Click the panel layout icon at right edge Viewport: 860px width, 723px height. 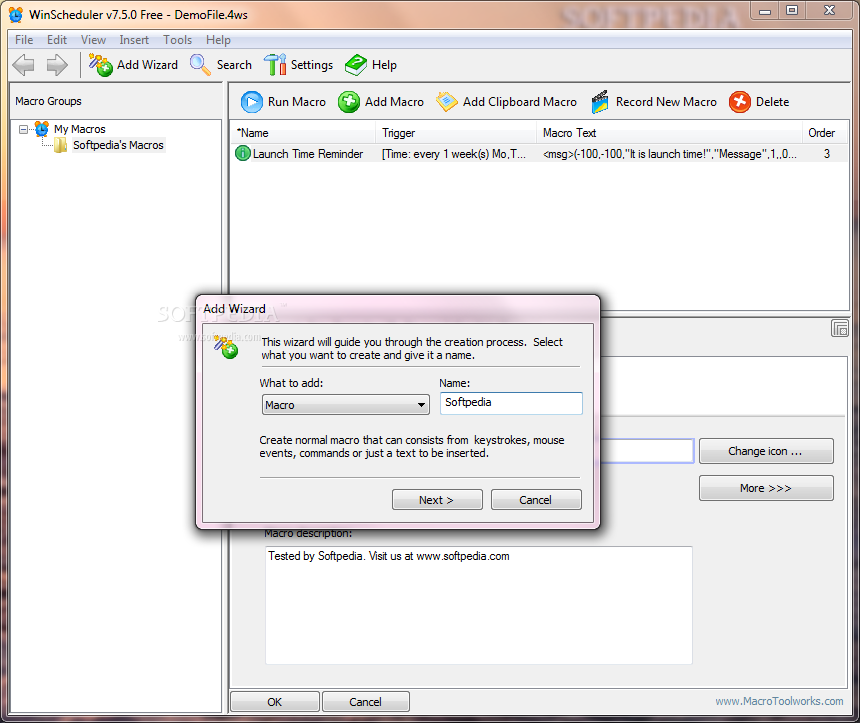pos(840,329)
